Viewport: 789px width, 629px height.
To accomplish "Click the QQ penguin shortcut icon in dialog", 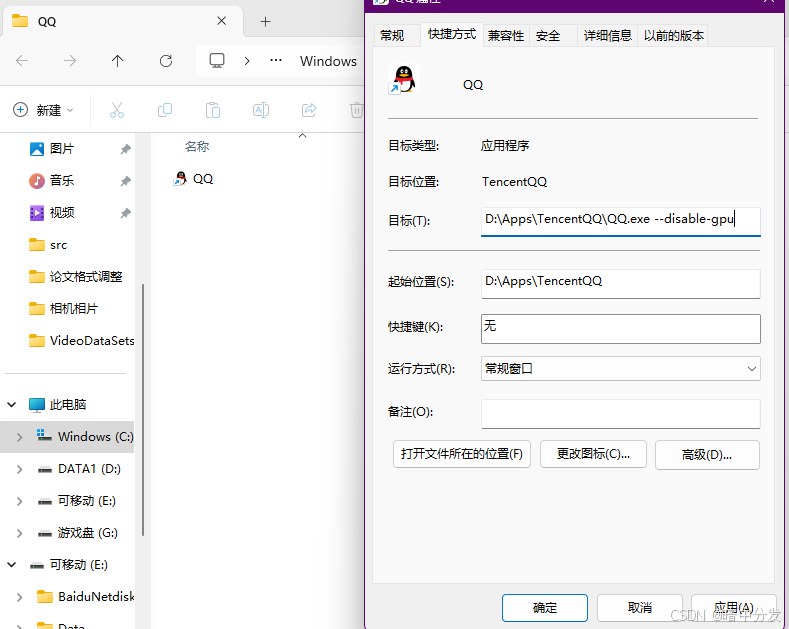I will [404, 80].
